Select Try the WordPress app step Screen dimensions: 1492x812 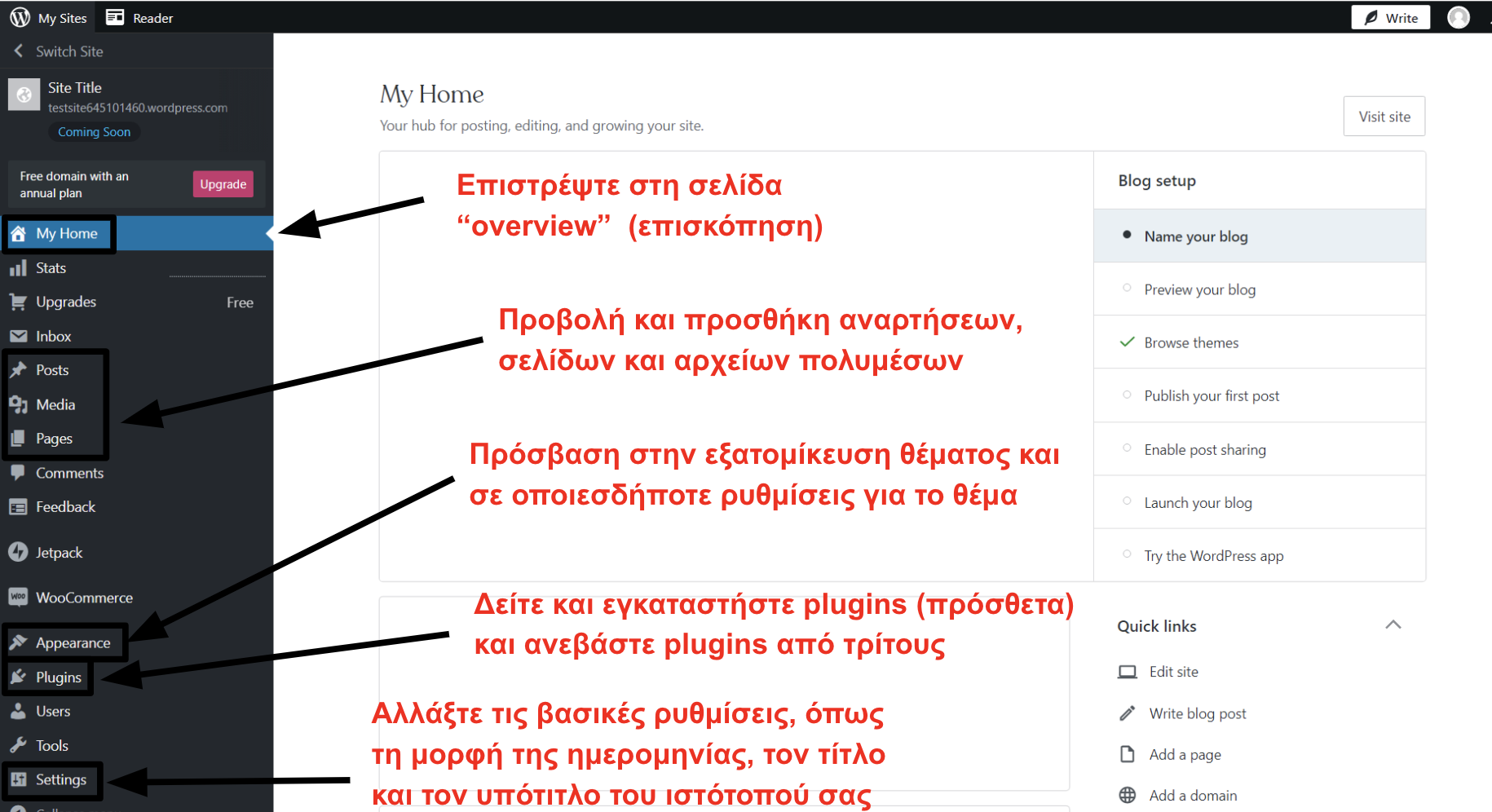pyautogui.click(x=1260, y=555)
